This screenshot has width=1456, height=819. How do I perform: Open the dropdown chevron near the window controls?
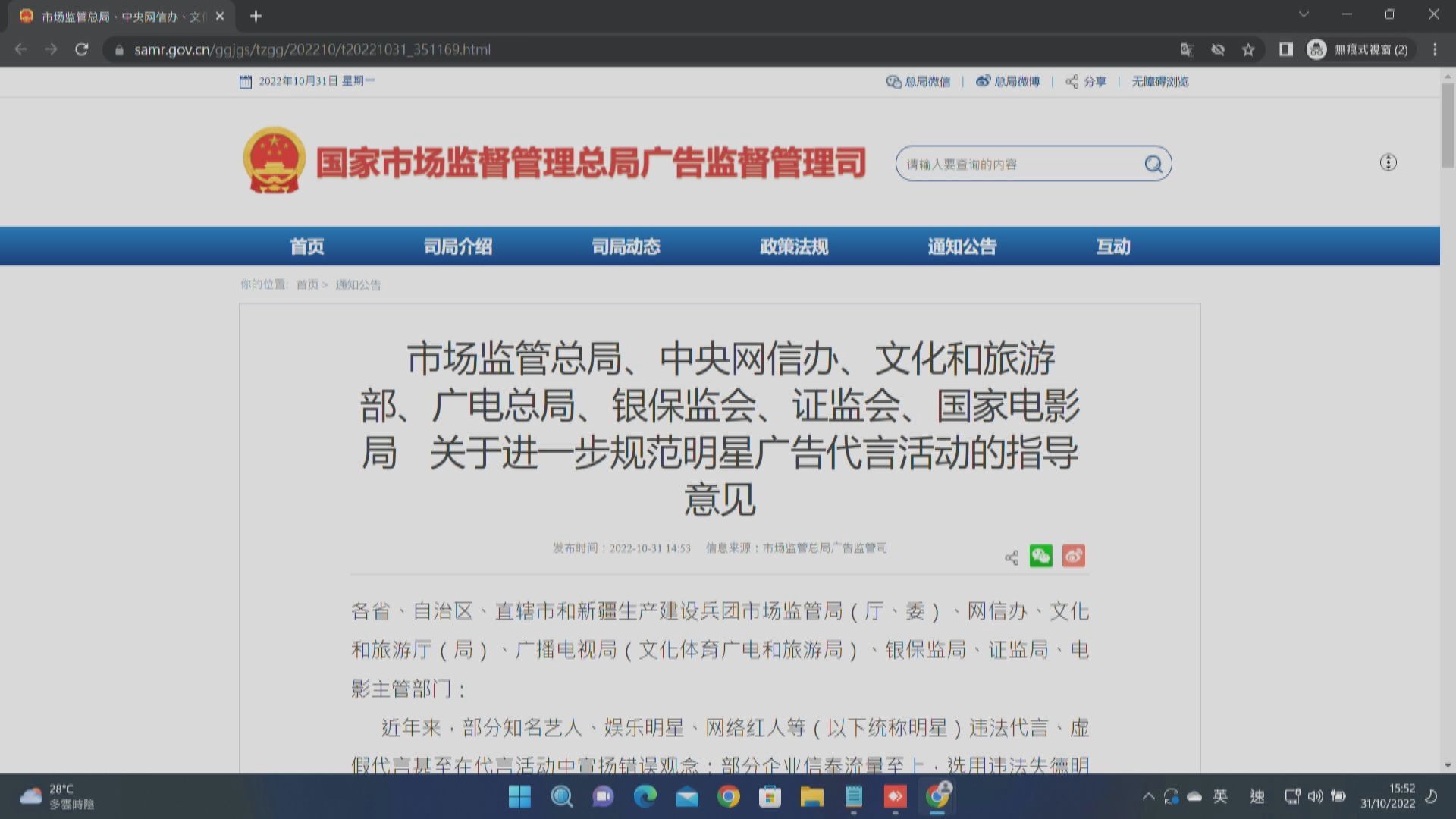click(1303, 14)
